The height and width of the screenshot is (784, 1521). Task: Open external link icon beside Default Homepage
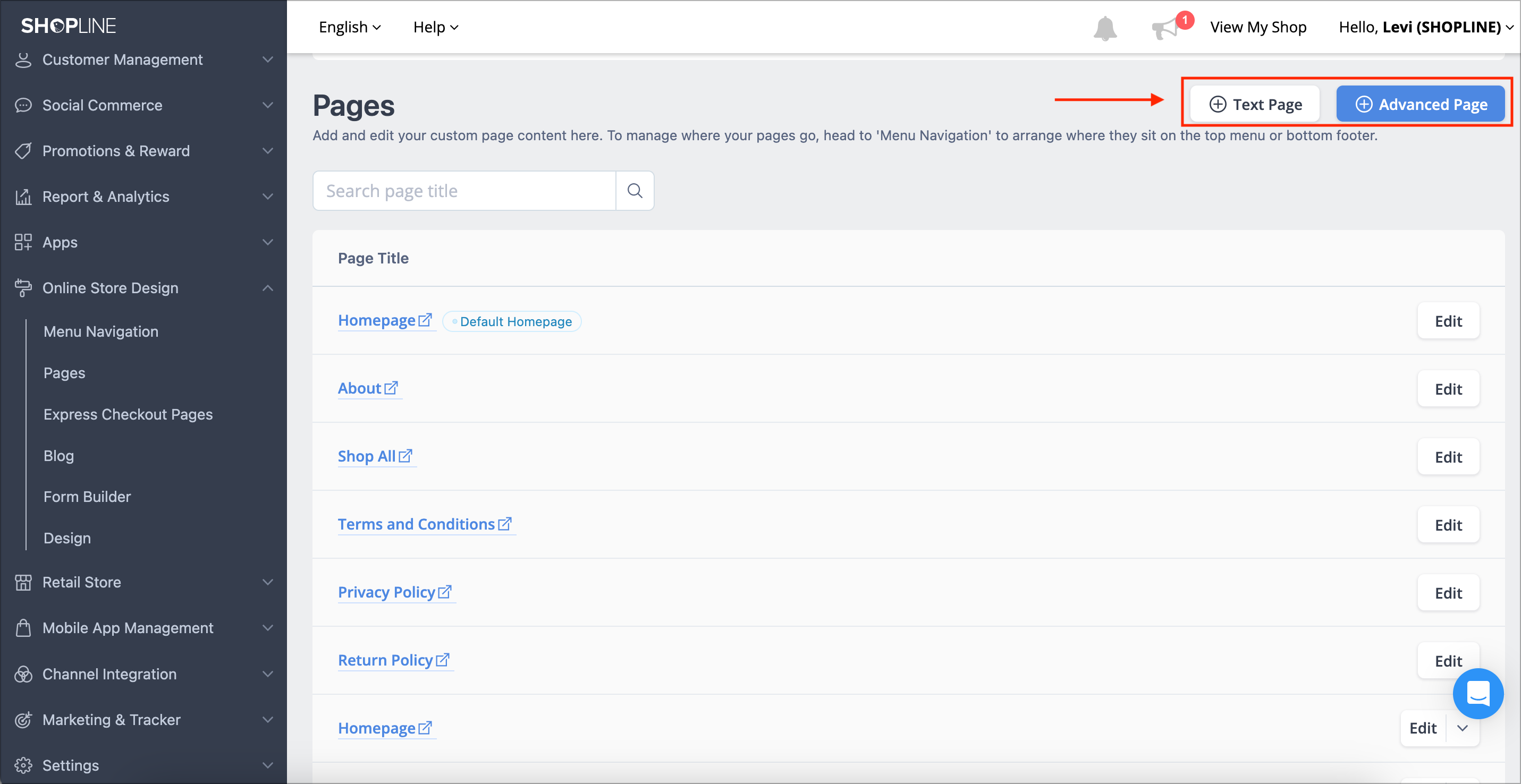tap(425, 320)
